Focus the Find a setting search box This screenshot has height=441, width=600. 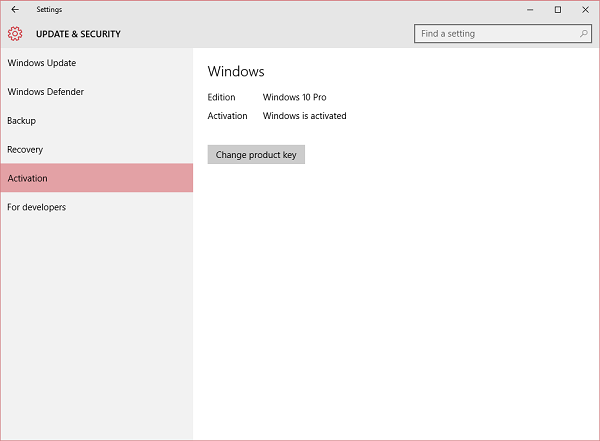502,34
